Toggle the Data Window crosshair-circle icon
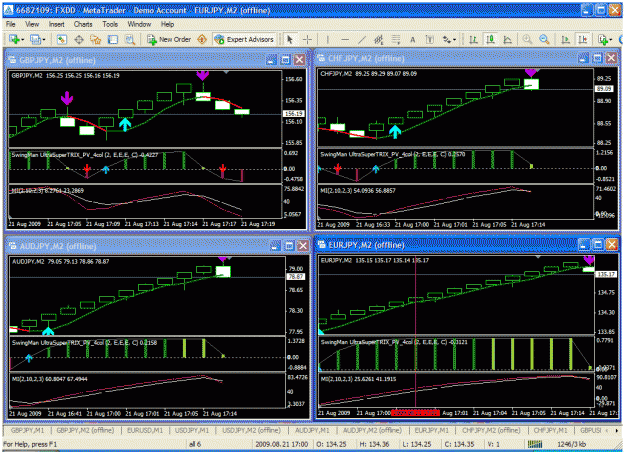This screenshot has height=452, width=625. pyautogui.click(x=79, y=39)
